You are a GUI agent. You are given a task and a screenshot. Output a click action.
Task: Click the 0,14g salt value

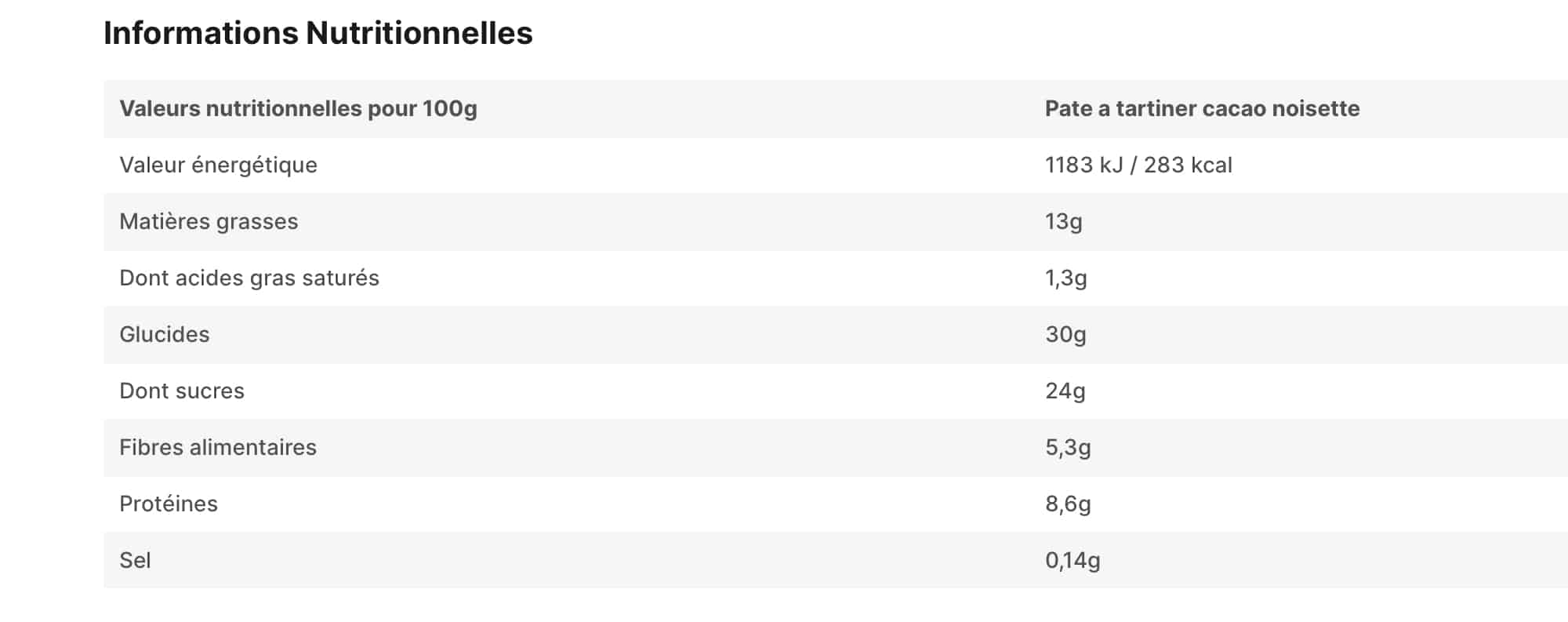tap(1073, 560)
